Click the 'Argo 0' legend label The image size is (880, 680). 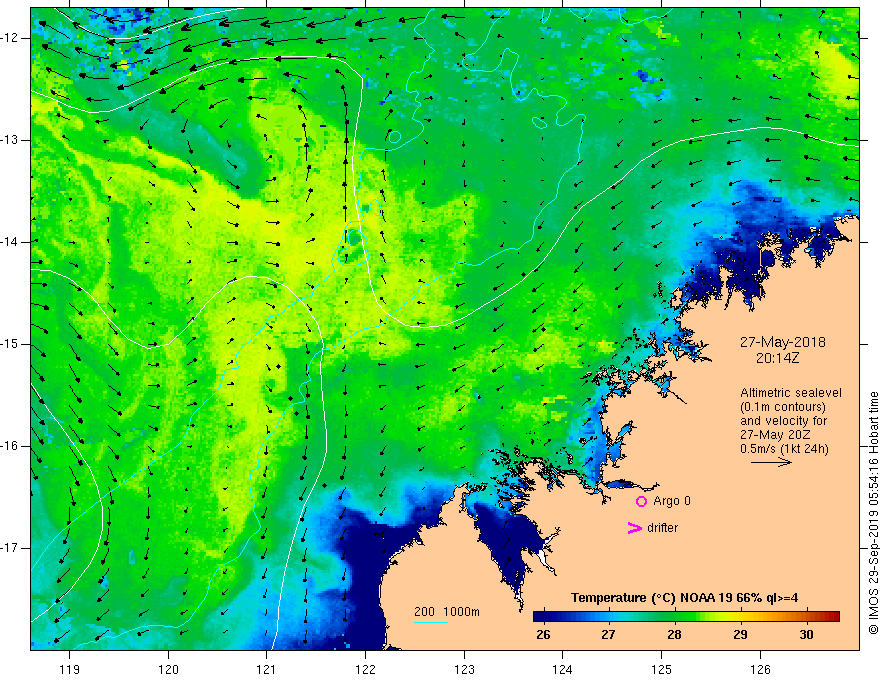(x=672, y=501)
